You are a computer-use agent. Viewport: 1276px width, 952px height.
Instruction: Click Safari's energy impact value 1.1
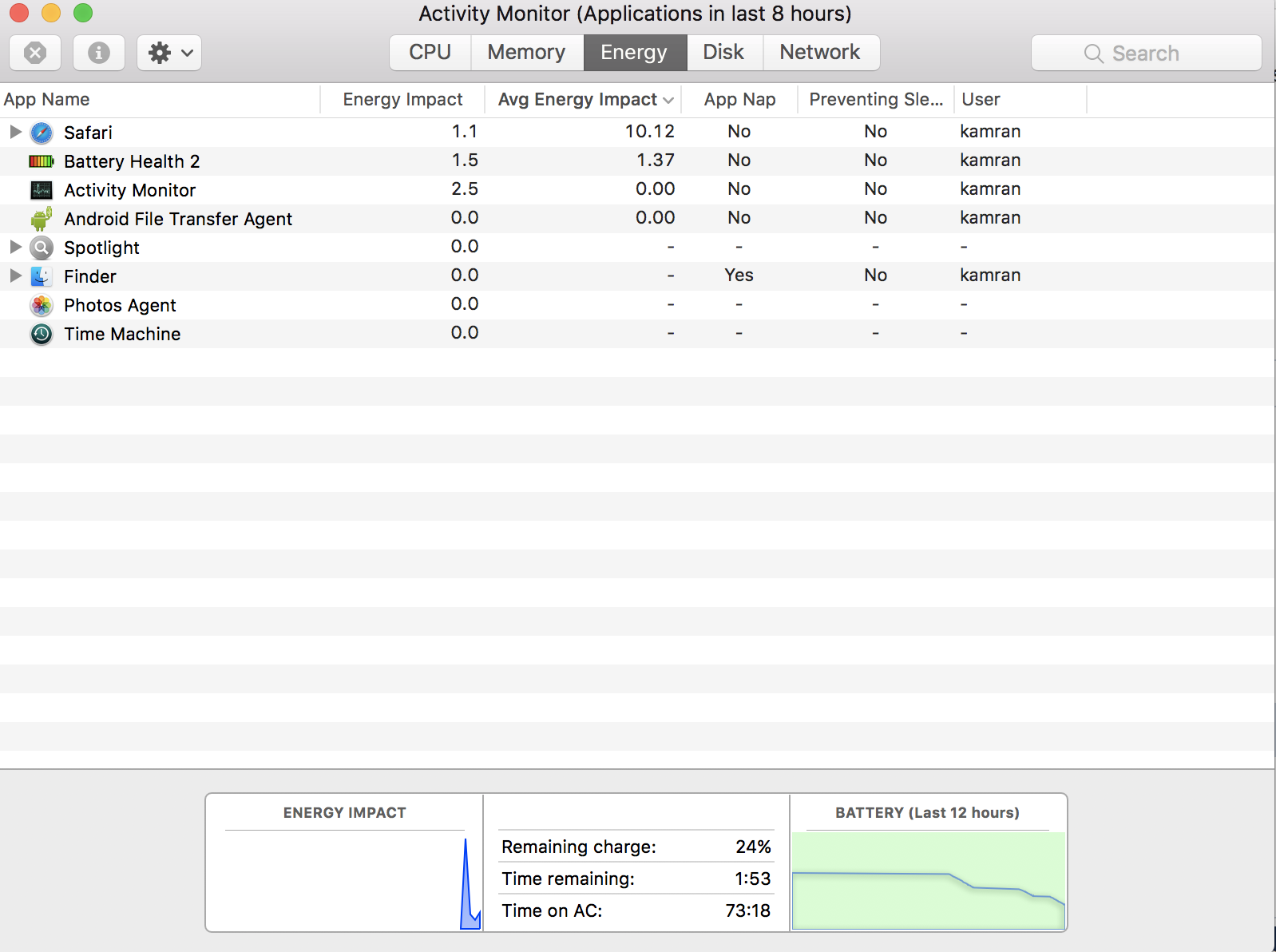465,131
